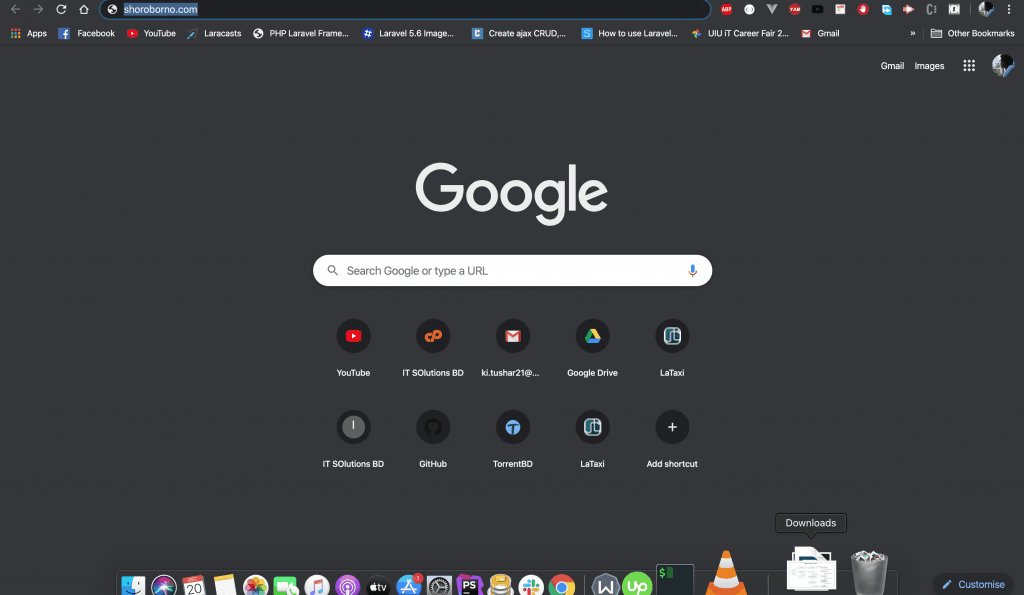This screenshot has height=595, width=1024.
Task: Open the Gmail bookmark in bookmarks bar
Action: (820, 33)
